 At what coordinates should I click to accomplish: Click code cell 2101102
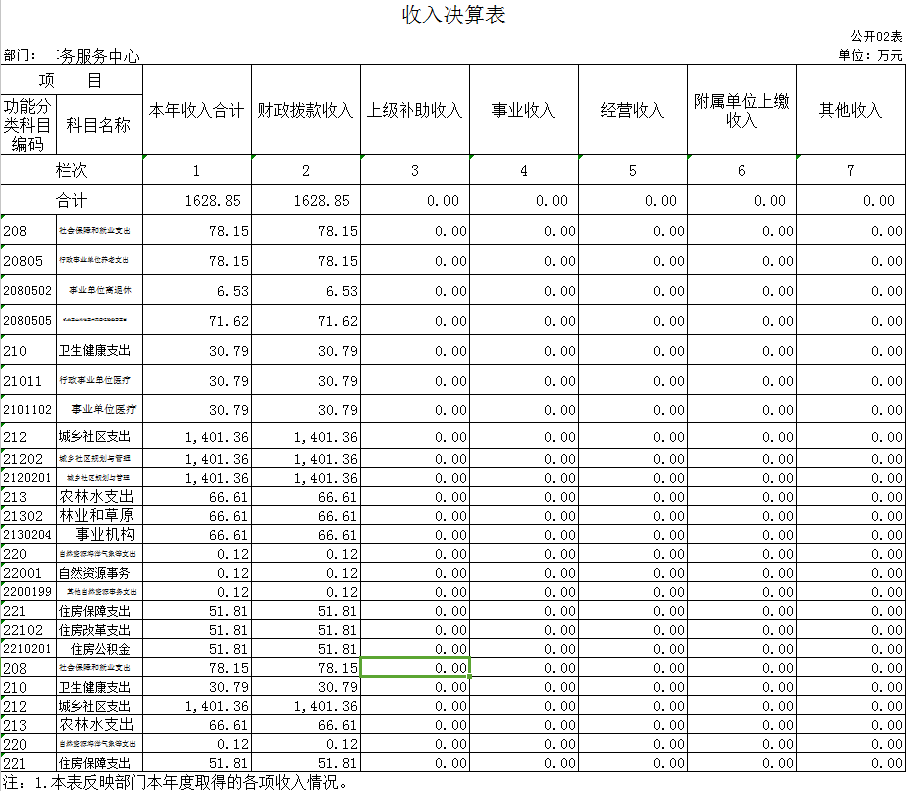28,410
